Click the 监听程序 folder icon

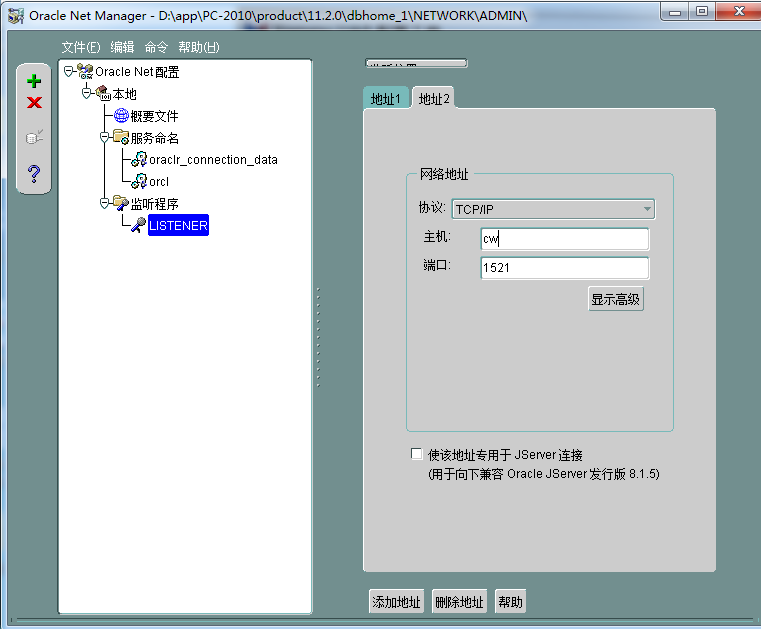[121, 203]
